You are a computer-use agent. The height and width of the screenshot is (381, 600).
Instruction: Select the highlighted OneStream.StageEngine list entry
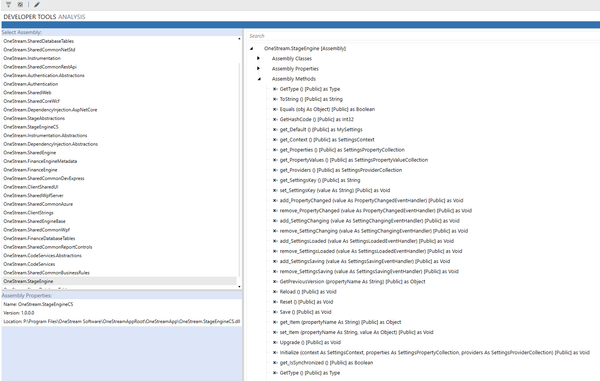click(119, 281)
